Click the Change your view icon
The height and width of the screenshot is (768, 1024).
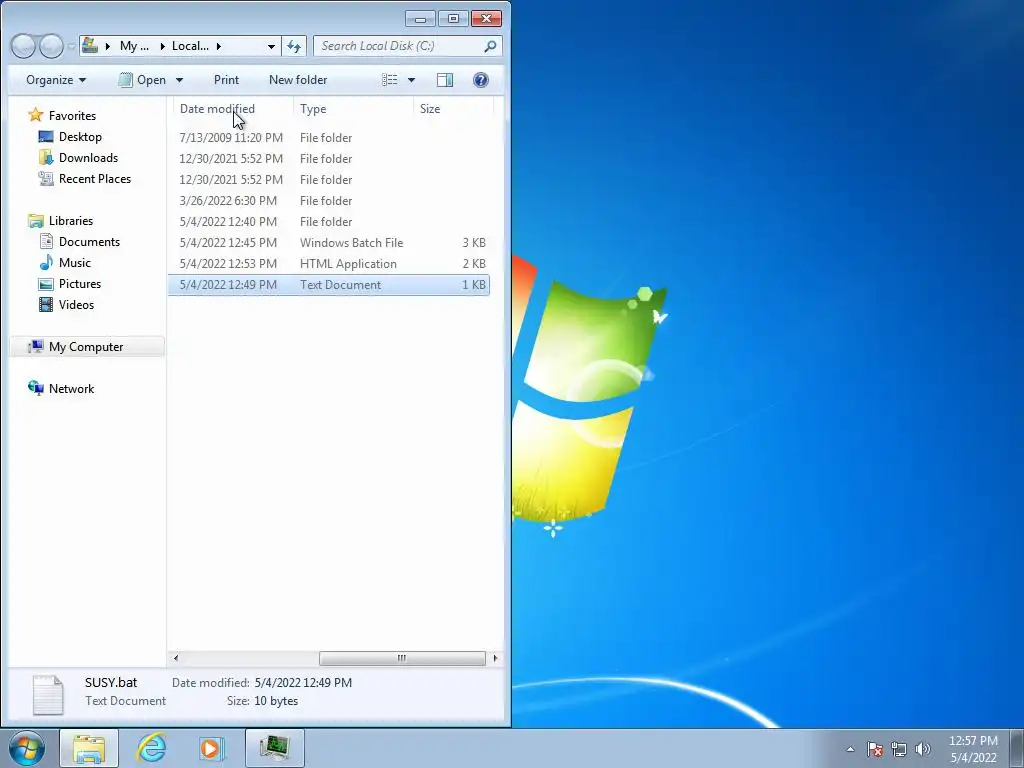(x=390, y=80)
